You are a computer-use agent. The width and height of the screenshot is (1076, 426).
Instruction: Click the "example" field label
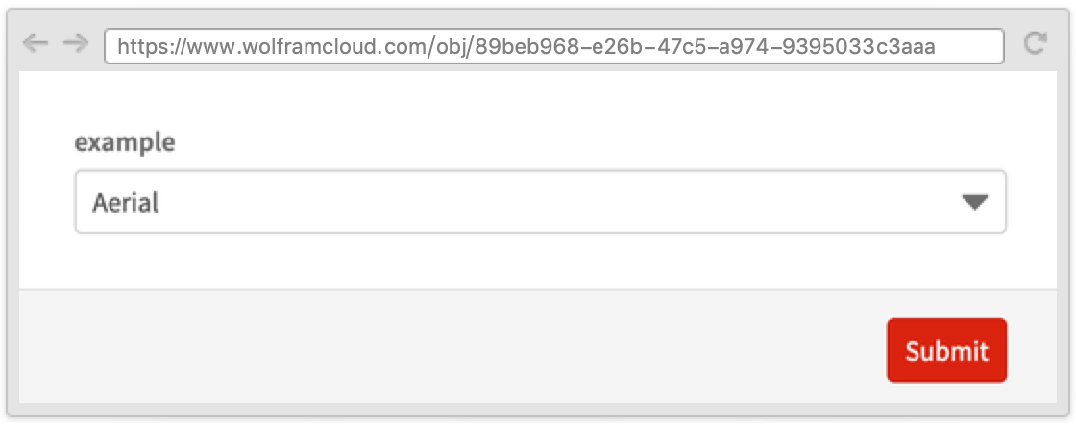point(125,143)
